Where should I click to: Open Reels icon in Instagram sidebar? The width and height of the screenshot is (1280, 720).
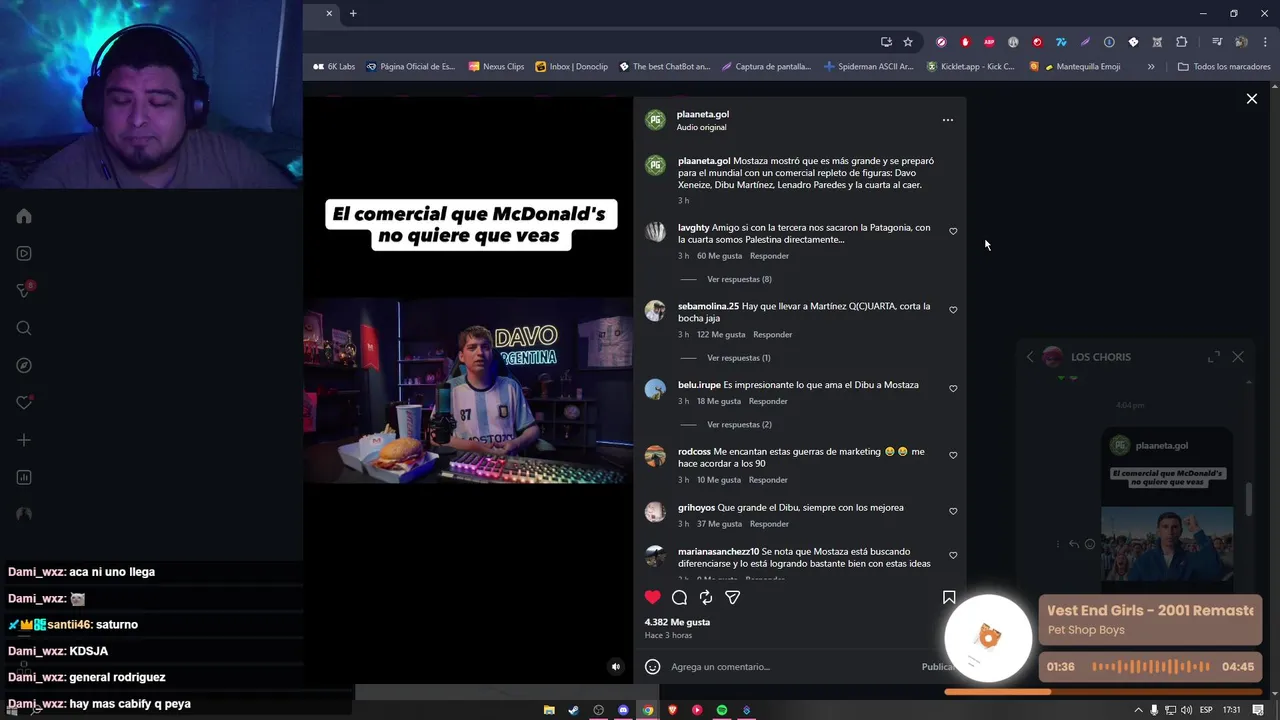point(24,254)
